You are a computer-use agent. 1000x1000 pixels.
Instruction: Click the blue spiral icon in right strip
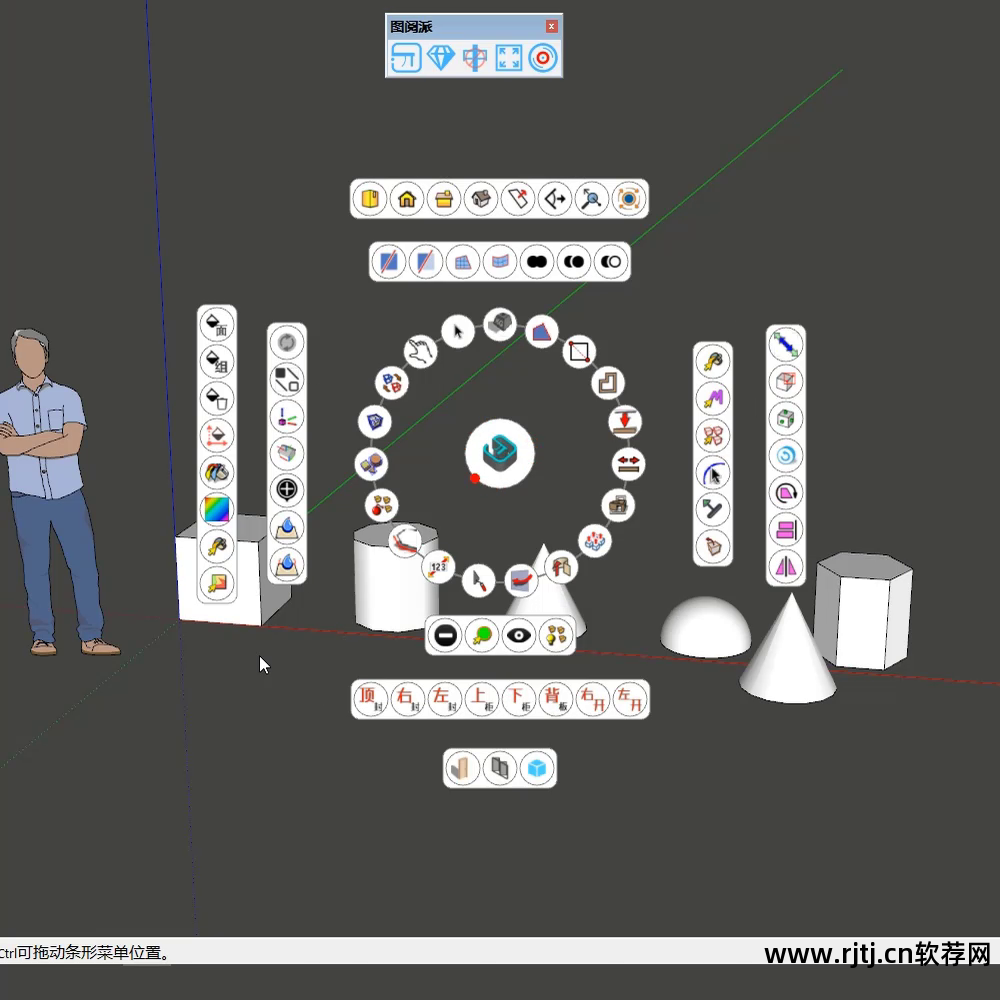pyautogui.click(x=785, y=455)
